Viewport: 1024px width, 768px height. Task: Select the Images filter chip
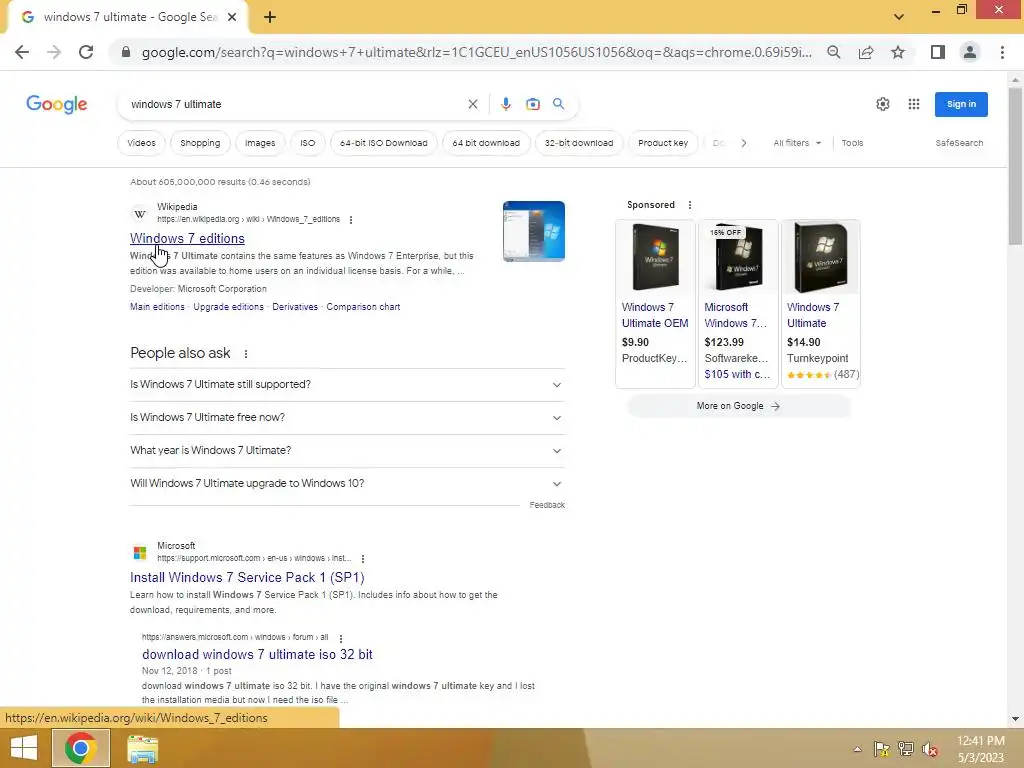260,143
